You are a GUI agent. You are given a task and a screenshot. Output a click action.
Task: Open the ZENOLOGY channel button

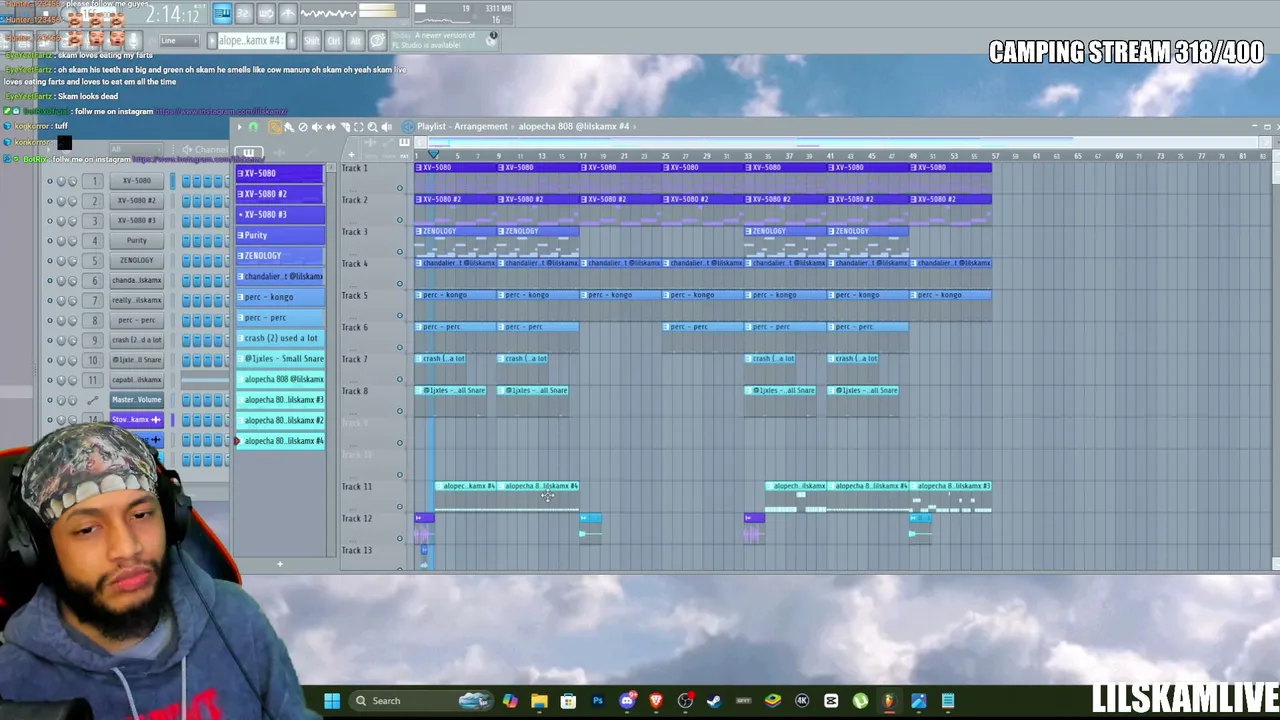tap(137, 261)
